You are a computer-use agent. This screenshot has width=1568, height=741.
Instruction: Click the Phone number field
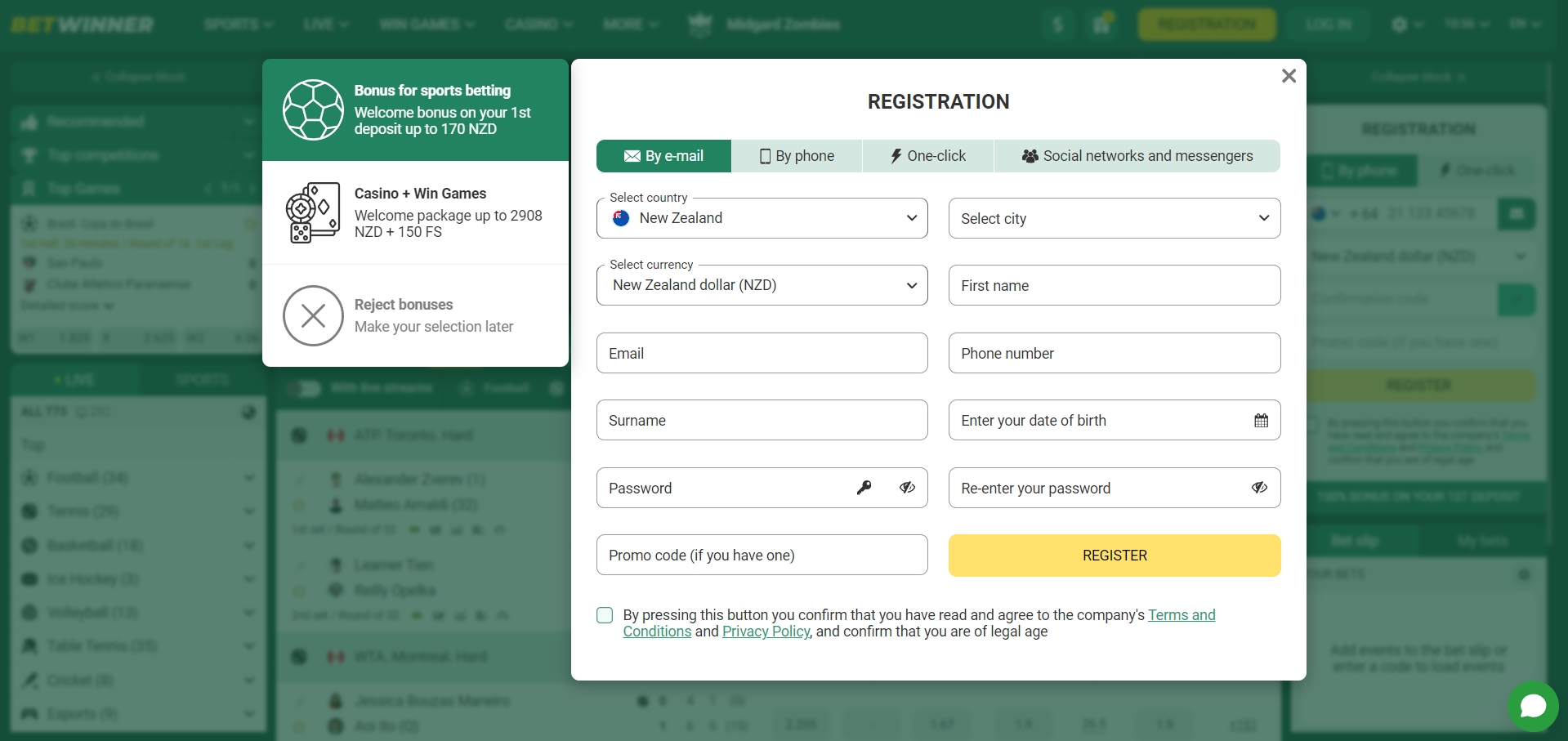pyautogui.click(x=1115, y=353)
